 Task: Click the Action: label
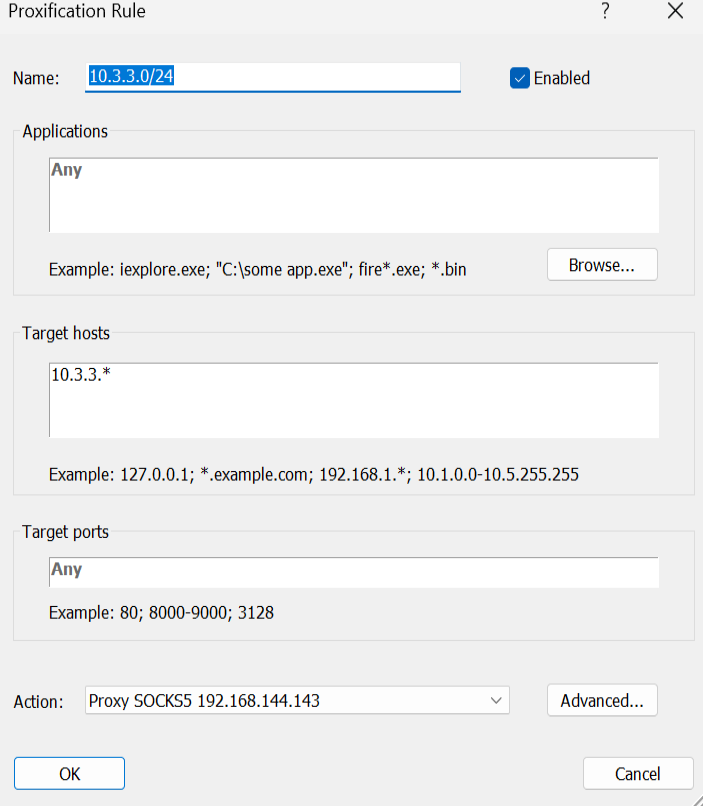tap(38, 701)
